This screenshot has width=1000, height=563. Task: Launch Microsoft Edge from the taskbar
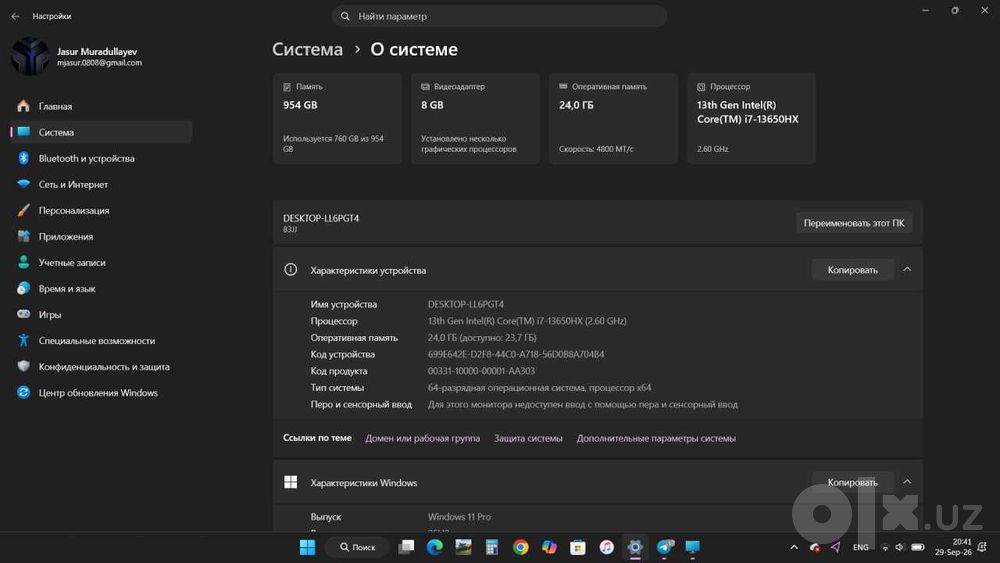click(x=435, y=547)
